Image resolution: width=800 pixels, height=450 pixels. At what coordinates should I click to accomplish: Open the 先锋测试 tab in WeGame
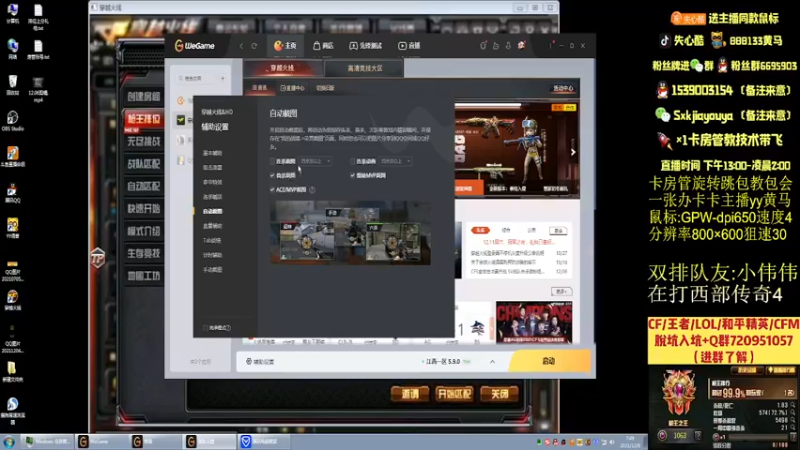coord(365,46)
